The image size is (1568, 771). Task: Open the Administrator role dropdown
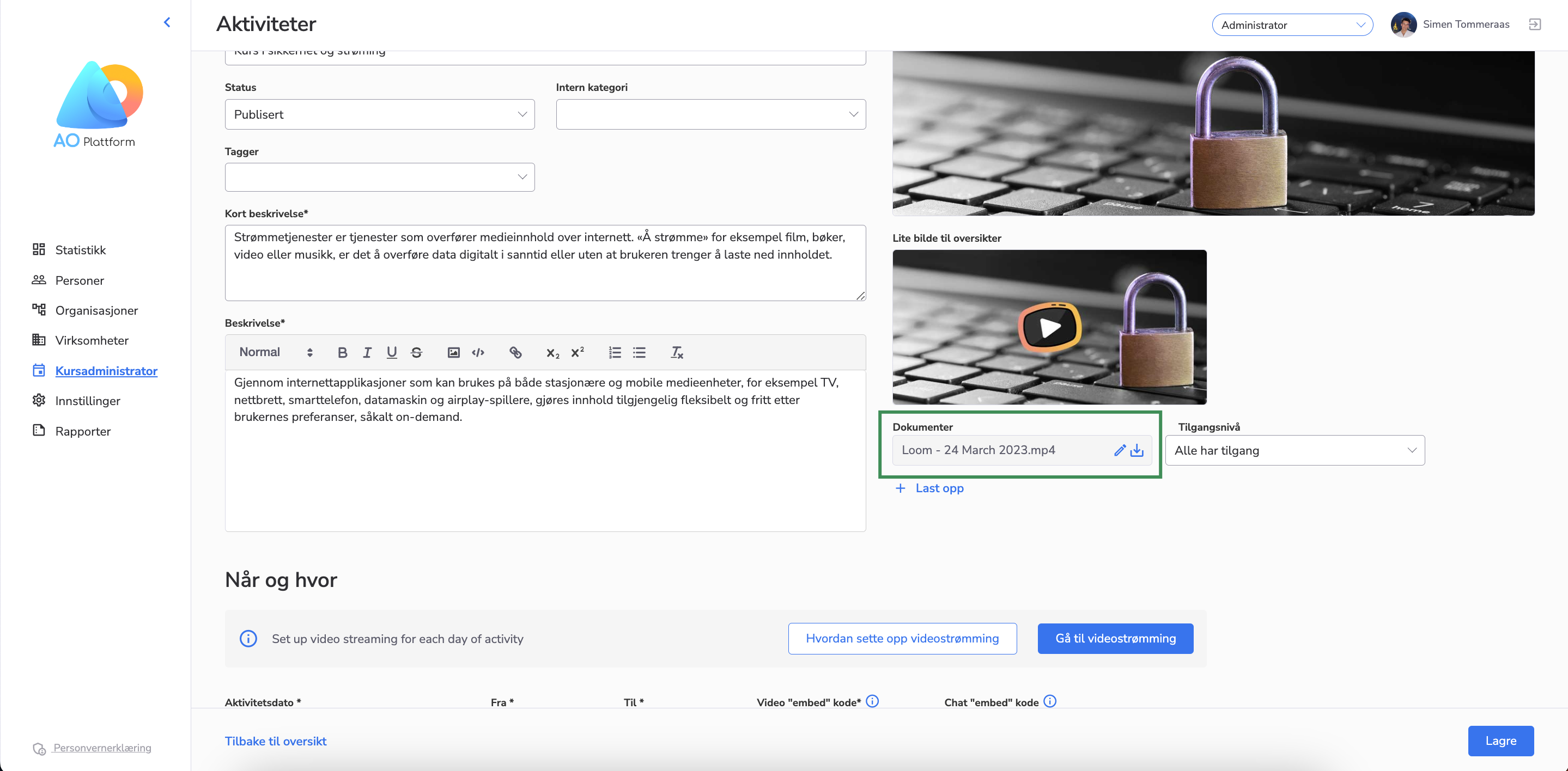[1292, 25]
